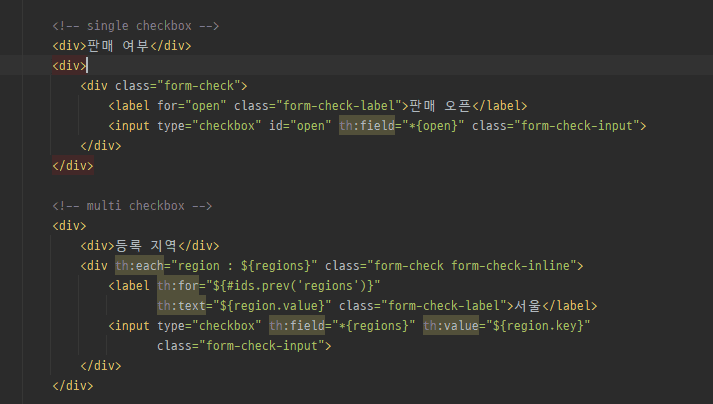The height and width of the screenshot is (404, 713).
Task: Click the th:each attribute
Action: pos(139,266)
